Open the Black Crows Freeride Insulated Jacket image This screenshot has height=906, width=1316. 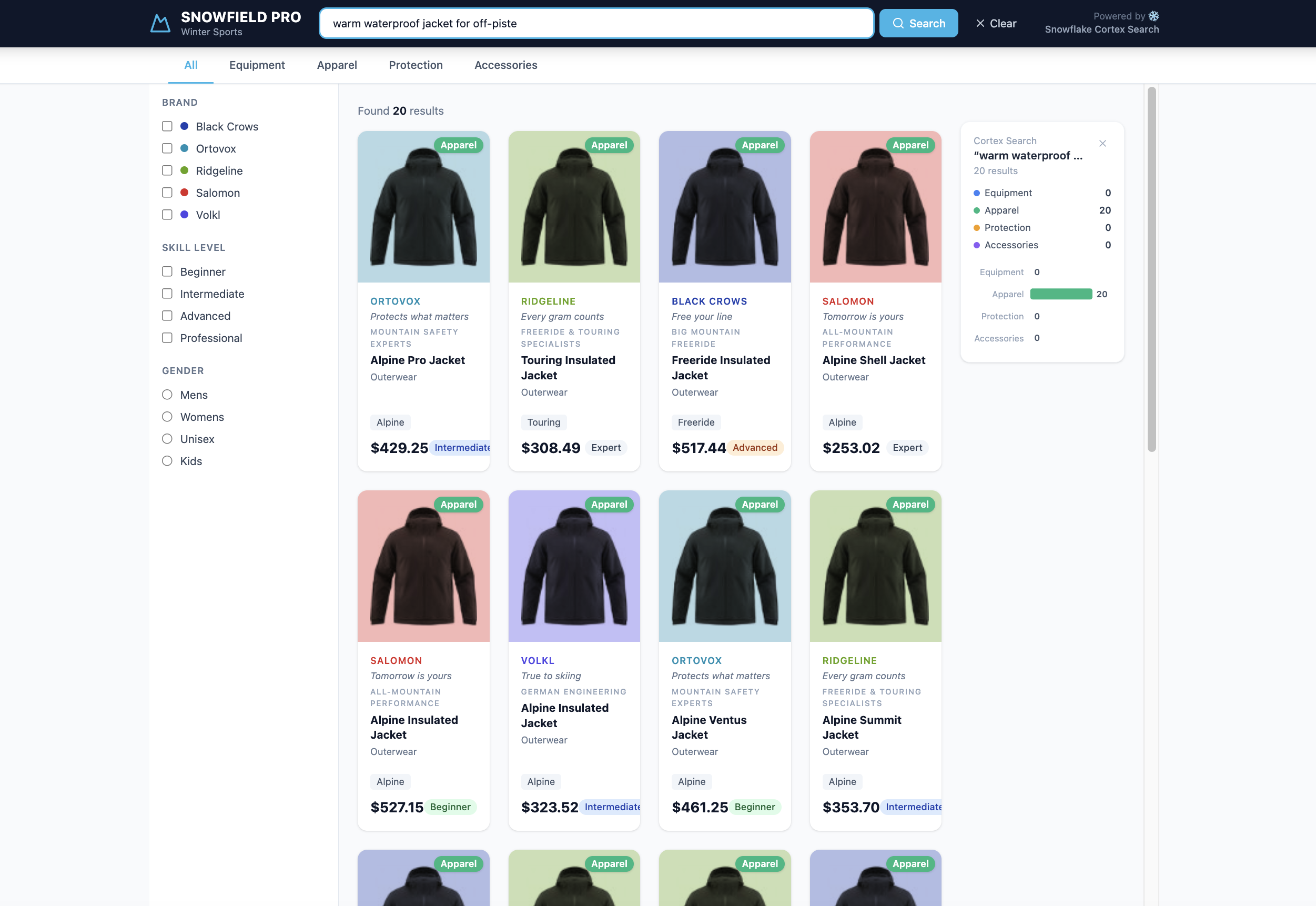[x=725, y=207]
